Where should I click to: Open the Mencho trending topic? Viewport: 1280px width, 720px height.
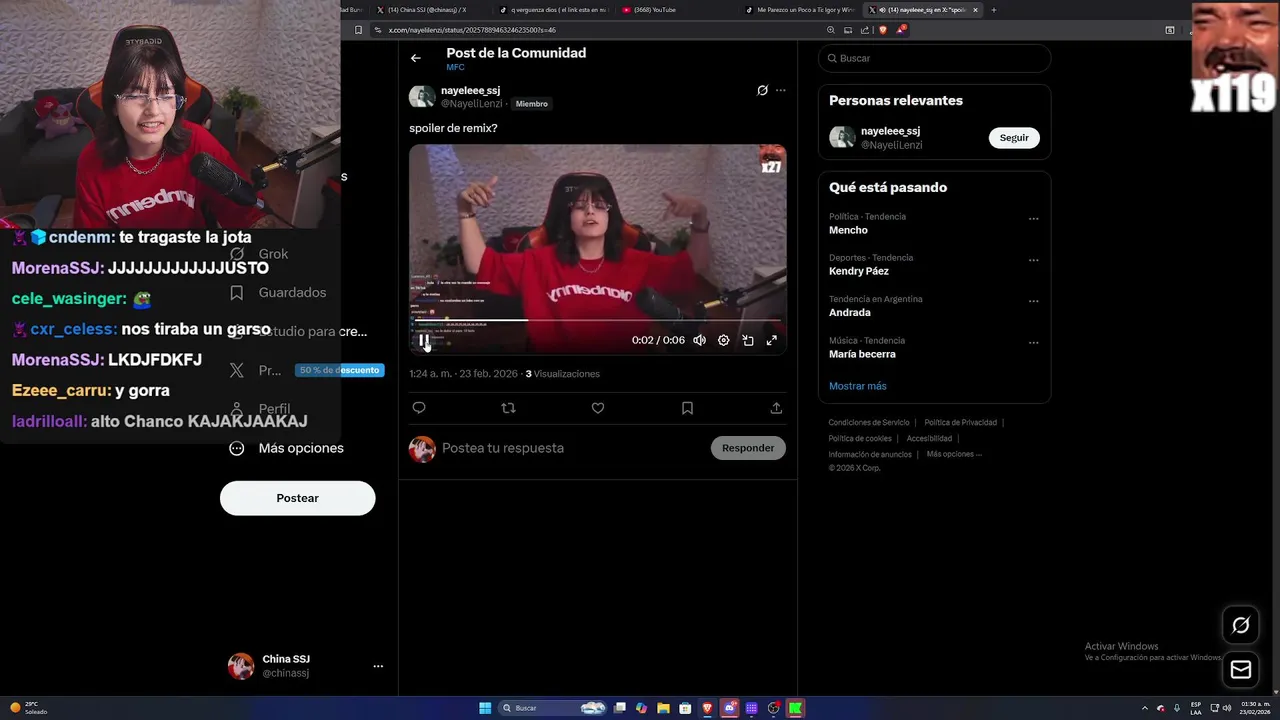point(848,230)
